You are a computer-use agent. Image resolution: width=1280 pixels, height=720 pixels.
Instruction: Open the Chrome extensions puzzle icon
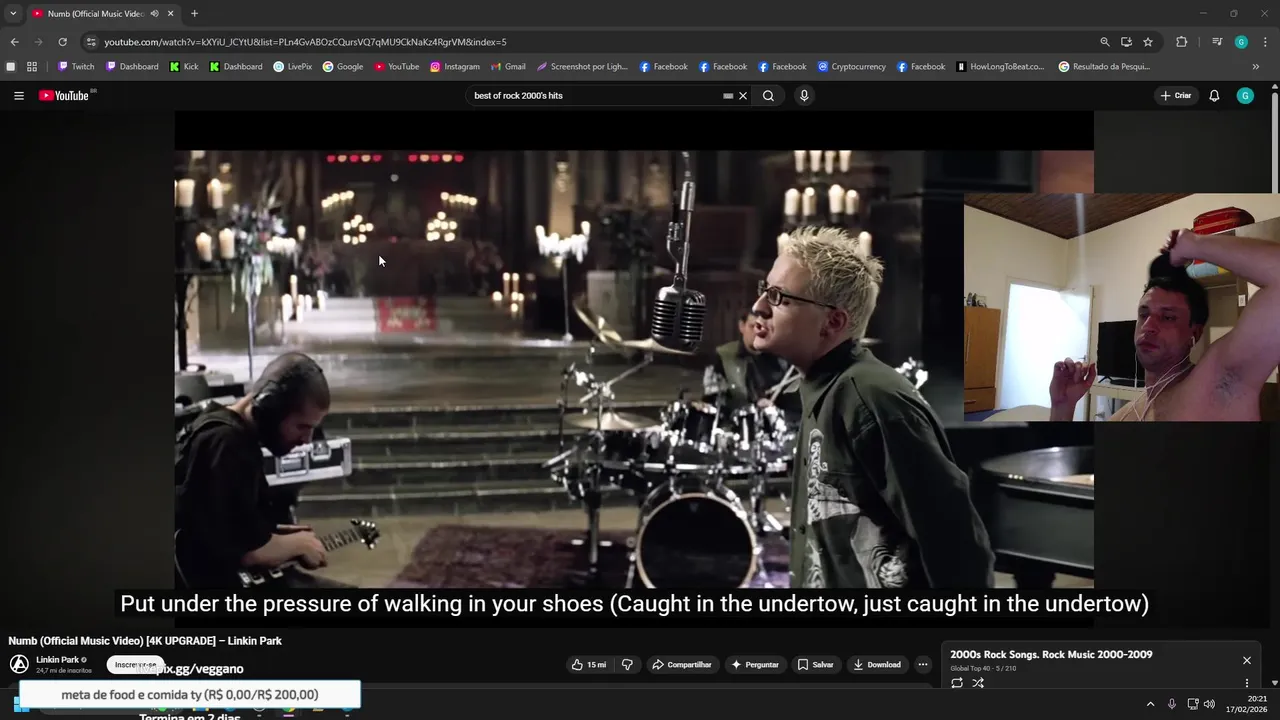1182,42
